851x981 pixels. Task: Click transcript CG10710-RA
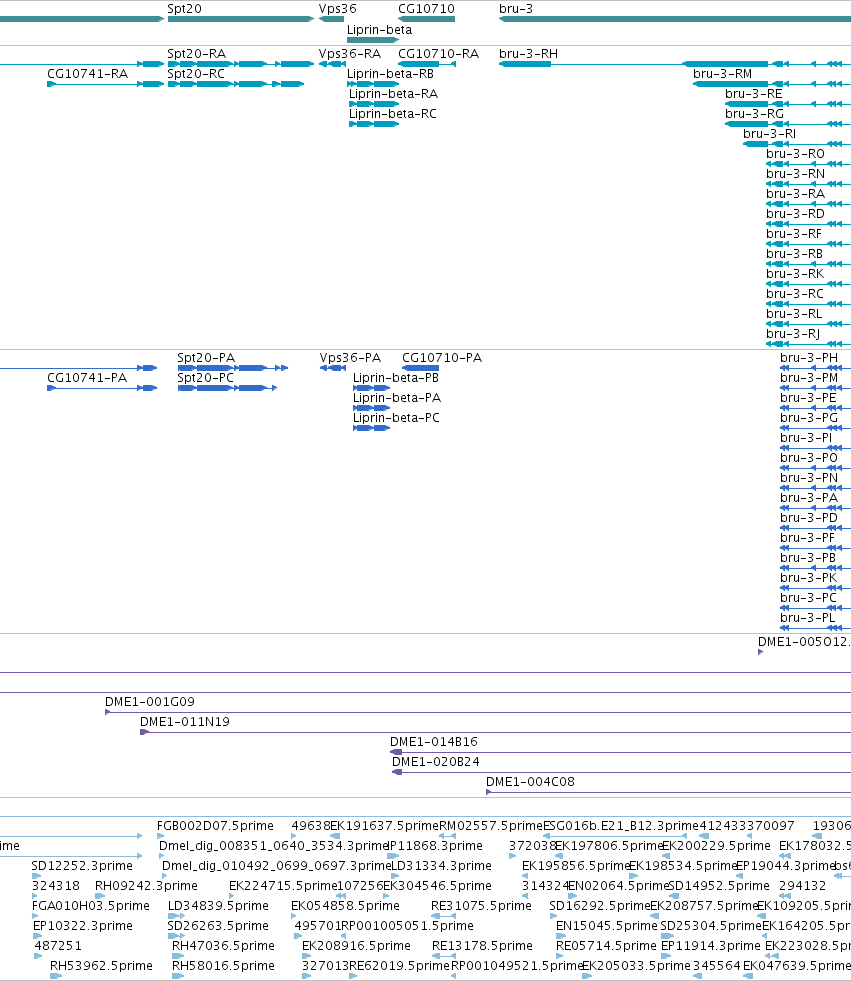click(x=427, y=64)
